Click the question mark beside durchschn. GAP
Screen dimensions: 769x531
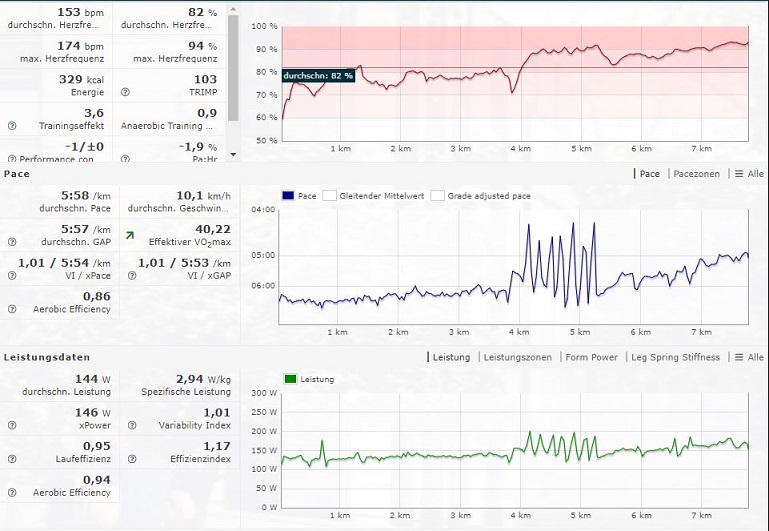12,241
